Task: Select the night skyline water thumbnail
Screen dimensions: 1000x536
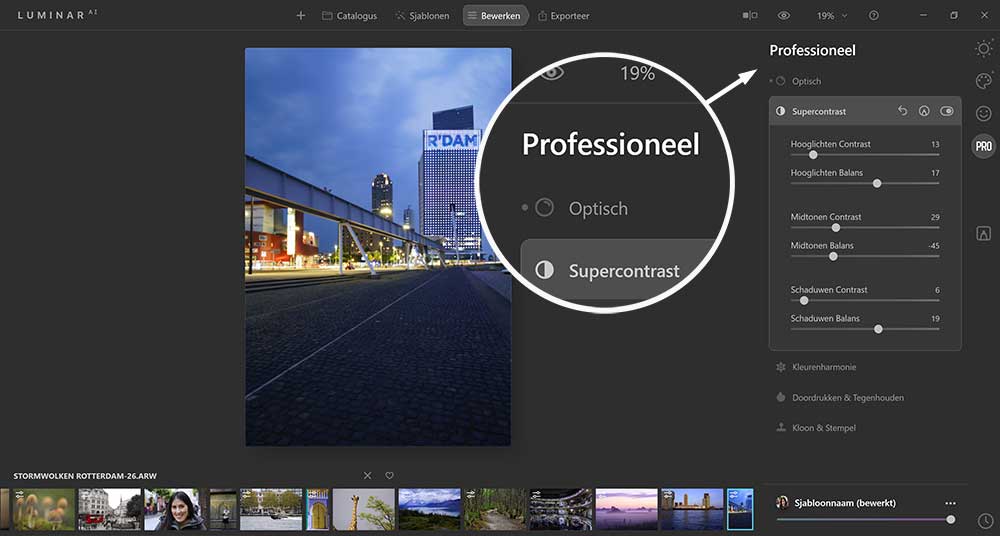Action: pyautogui.click(x=693, y=509)
